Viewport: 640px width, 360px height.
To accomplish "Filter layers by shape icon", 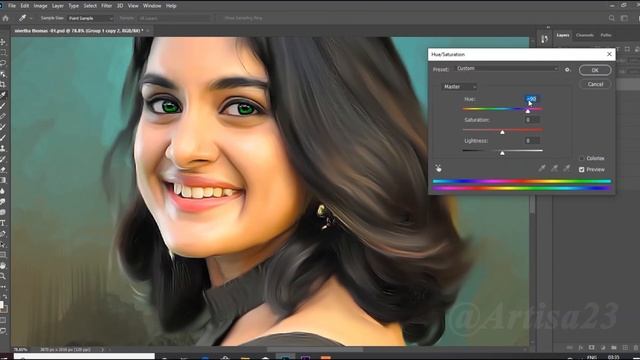I will point(628,49).
